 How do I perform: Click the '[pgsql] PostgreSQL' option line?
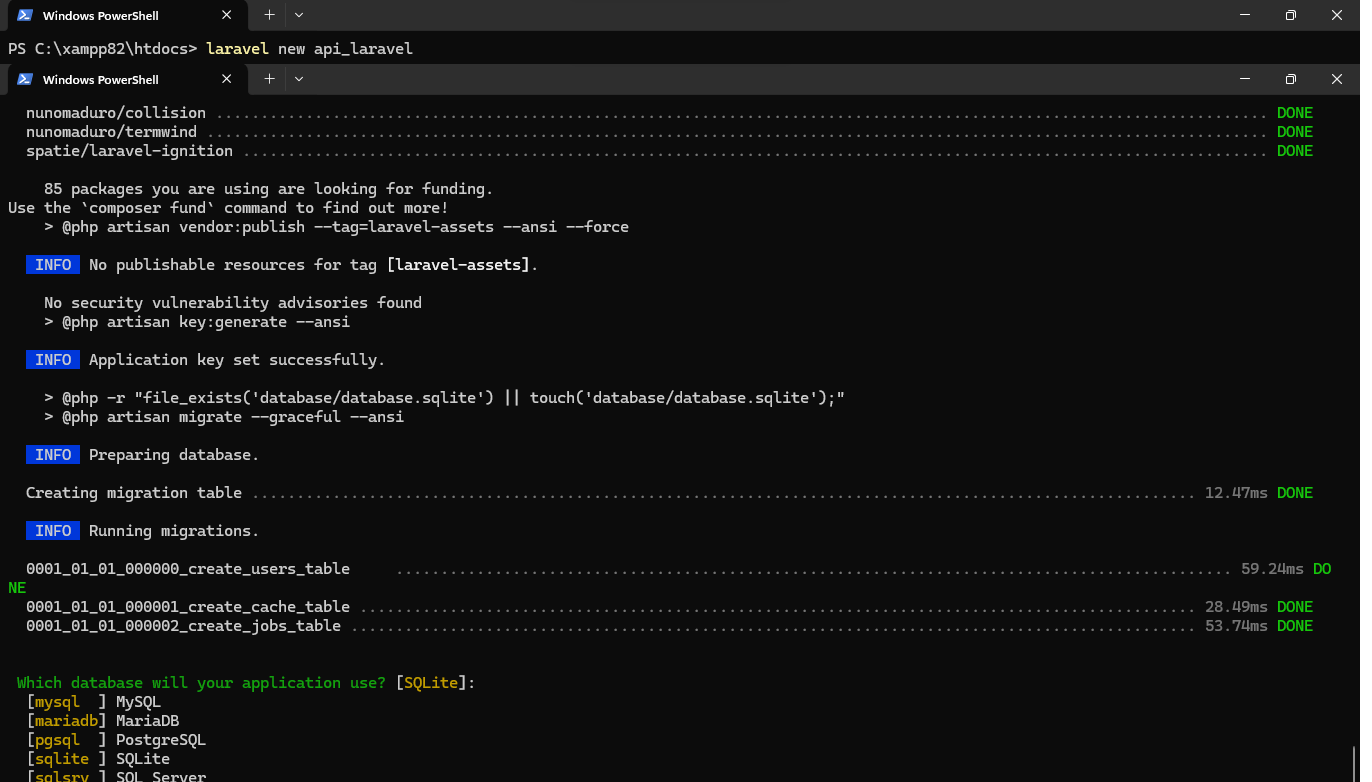click(x=116, y=740)
